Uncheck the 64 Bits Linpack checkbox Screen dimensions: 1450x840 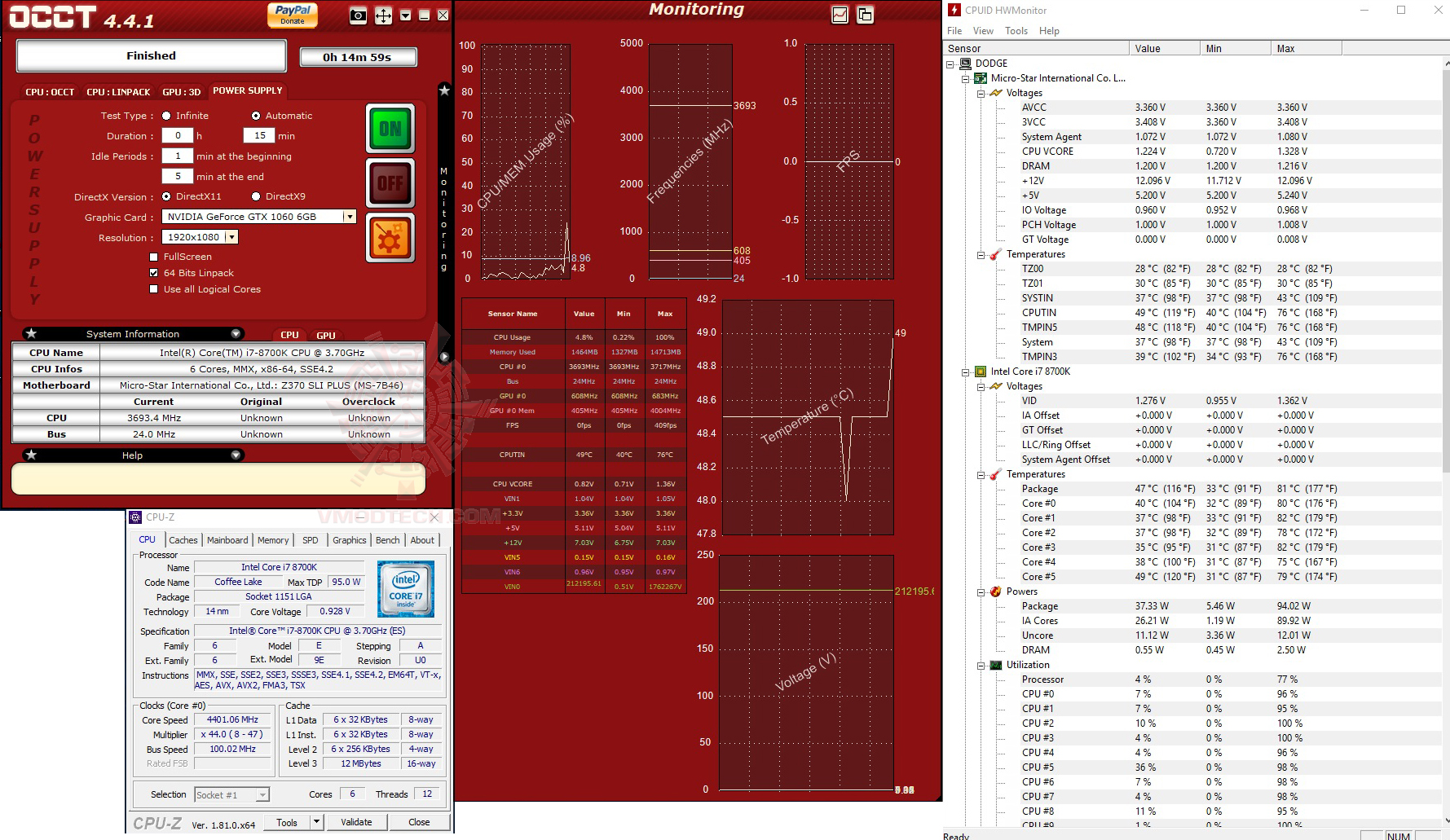tap(154, 273)
